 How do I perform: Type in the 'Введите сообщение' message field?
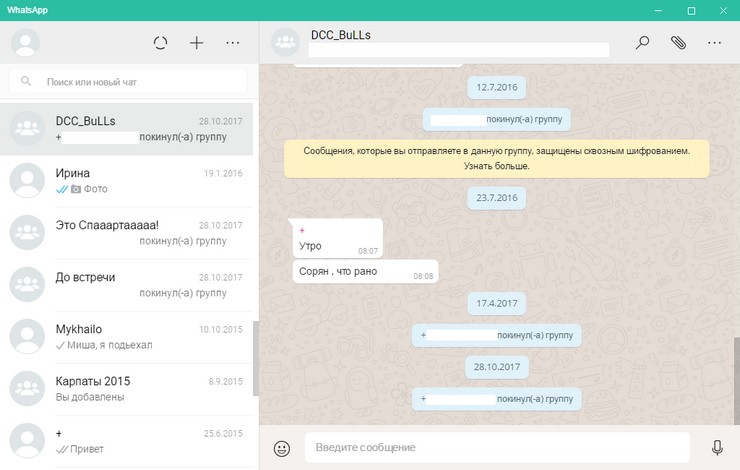[x=496, y=447]
